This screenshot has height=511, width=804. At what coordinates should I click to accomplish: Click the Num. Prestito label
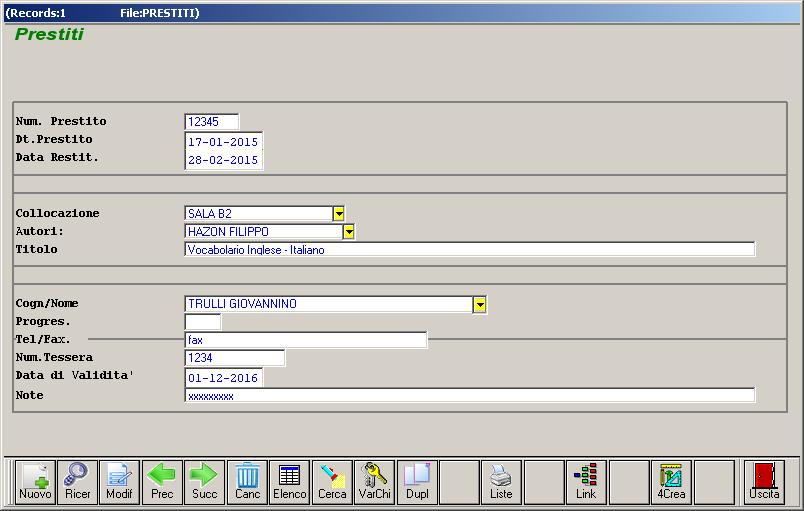pos(61,121)
